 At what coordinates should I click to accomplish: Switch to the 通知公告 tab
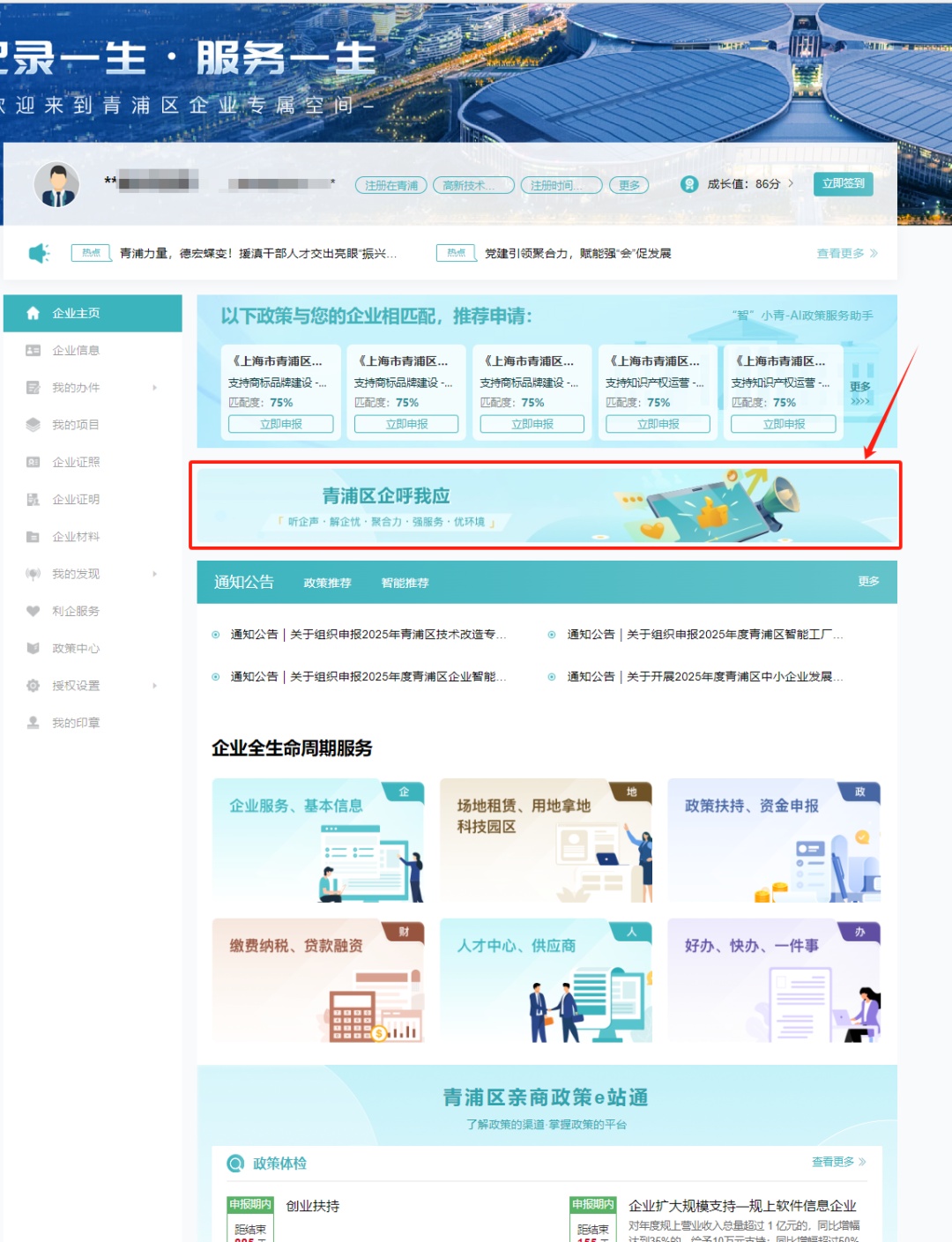coord(244,582)
